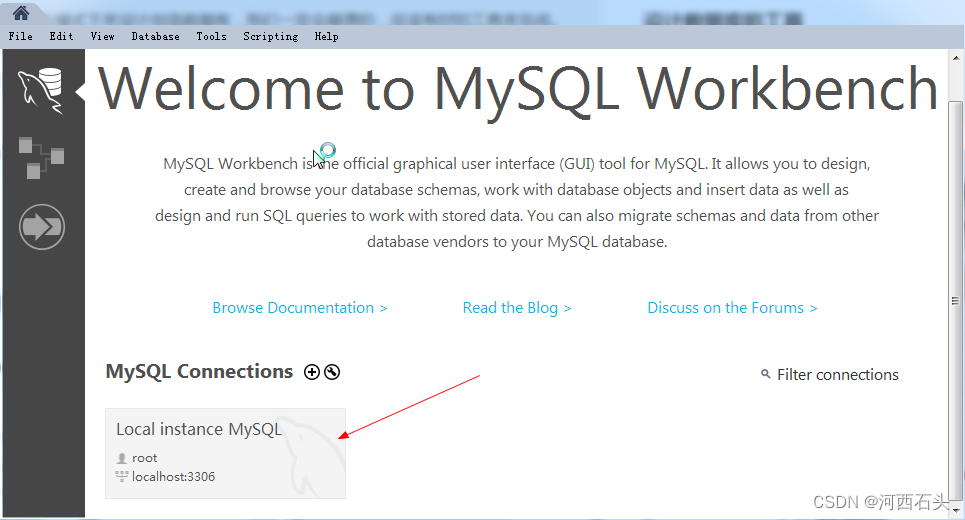Image resolution: width=965 pixels, height=520 pixels.
Task: Open the Local instance MySQL connection tile
Action: 225,454
